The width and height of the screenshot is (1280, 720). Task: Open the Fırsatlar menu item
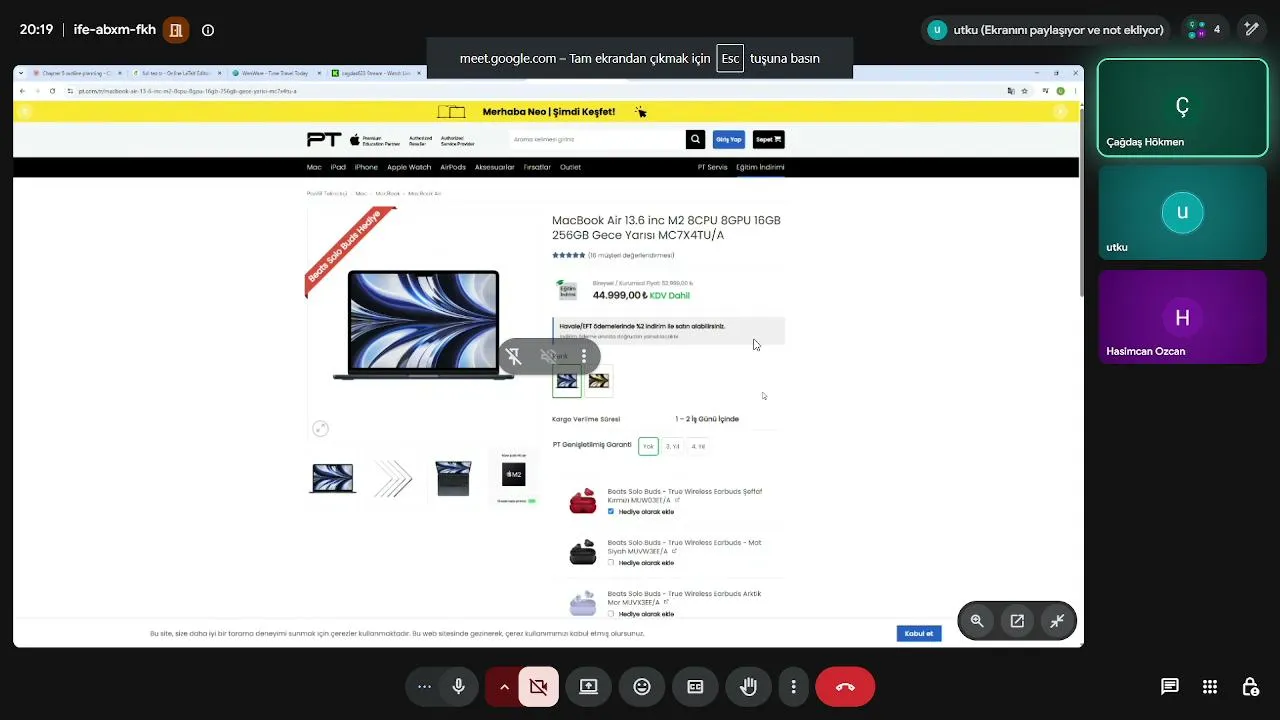[x=537, y=167]
